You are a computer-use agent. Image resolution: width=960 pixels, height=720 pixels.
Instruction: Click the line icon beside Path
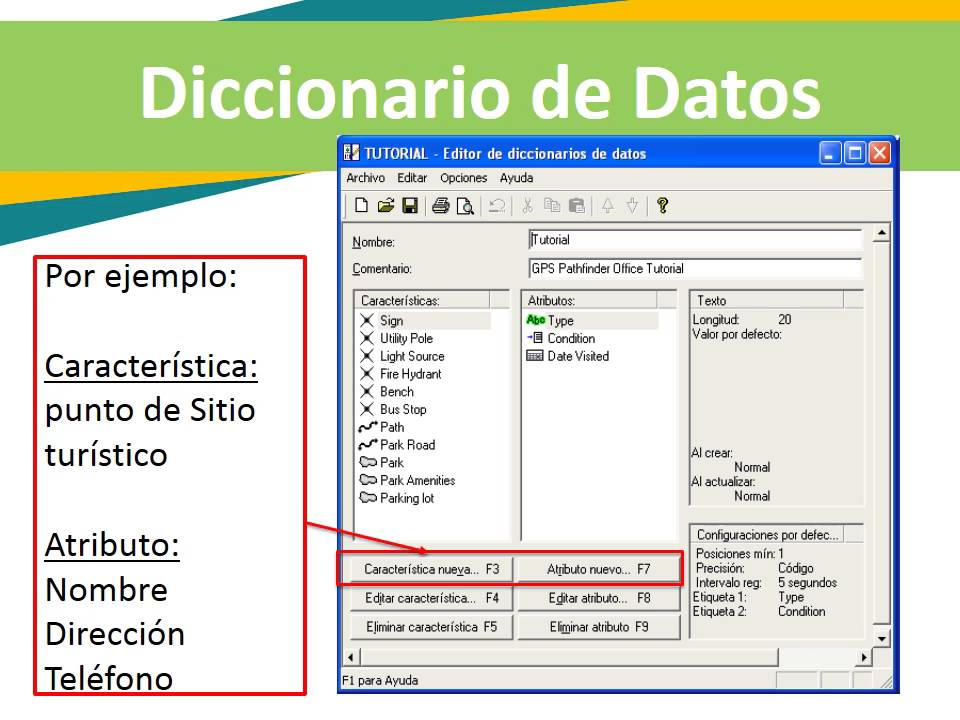pos(367,427)
